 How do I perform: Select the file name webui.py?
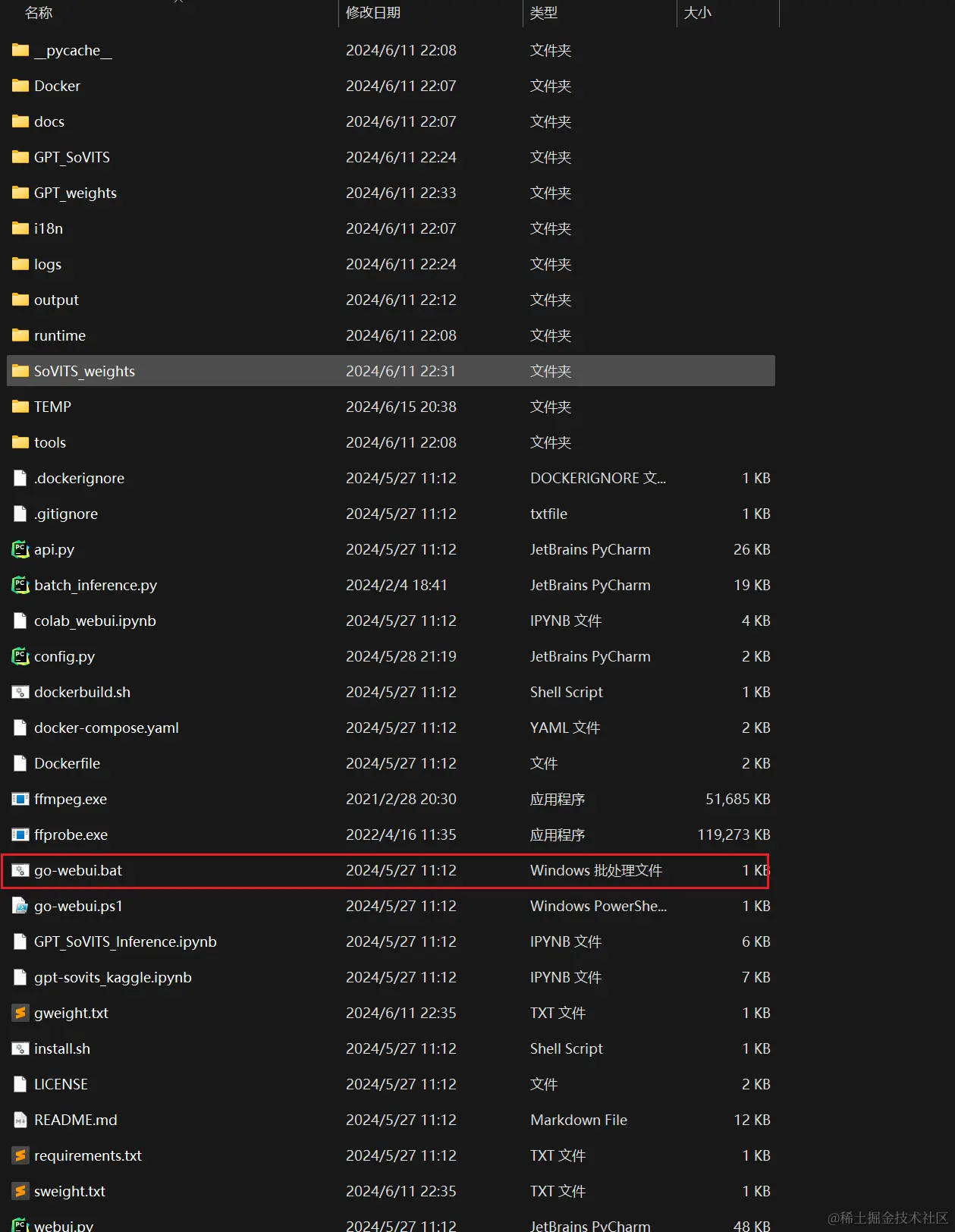pos(64,1225)
